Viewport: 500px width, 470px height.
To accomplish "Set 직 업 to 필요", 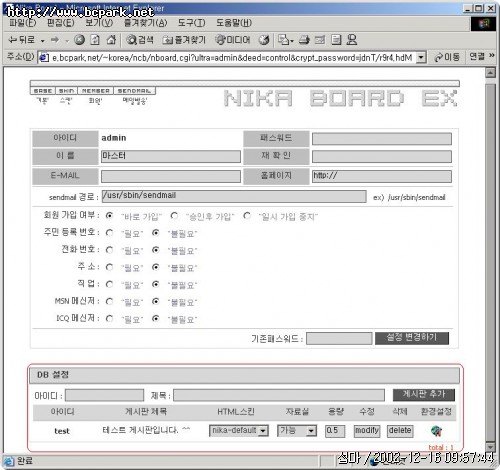I will coord(109,284).
